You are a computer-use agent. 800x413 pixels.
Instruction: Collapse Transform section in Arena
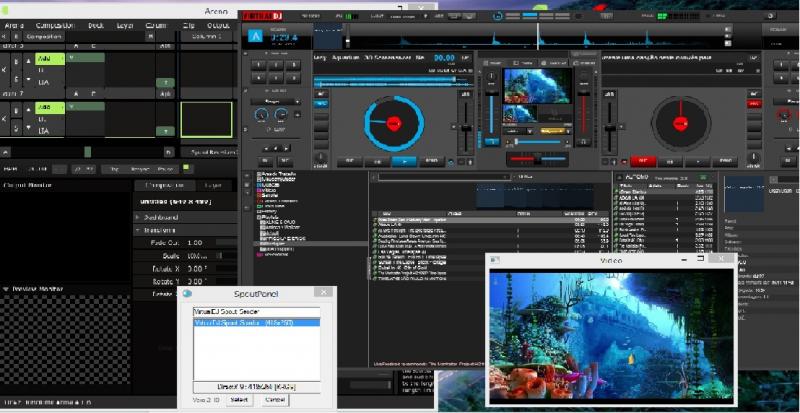[138, 231]
